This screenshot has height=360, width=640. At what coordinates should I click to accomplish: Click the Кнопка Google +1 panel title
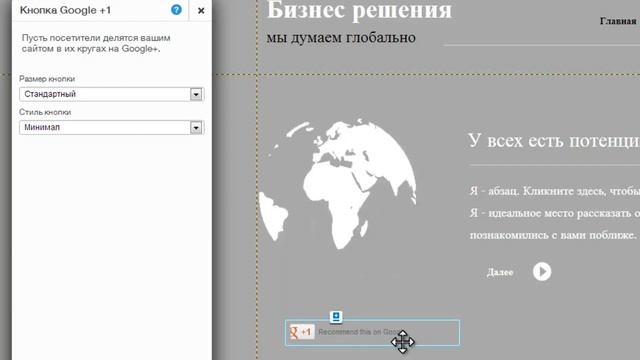coord(65,10)
